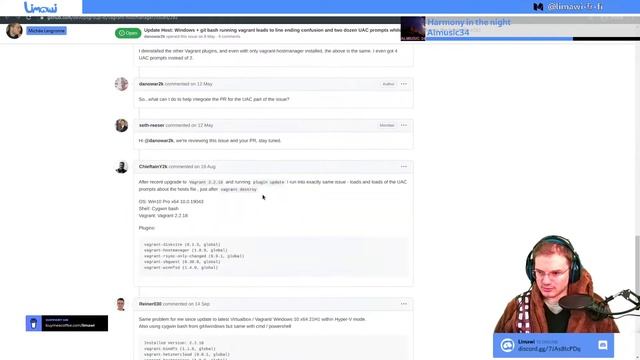The width and height of the screenshot is (640, 360).
Task: Click the issue title starting Update Host: Windows
Action: point(272,30)
